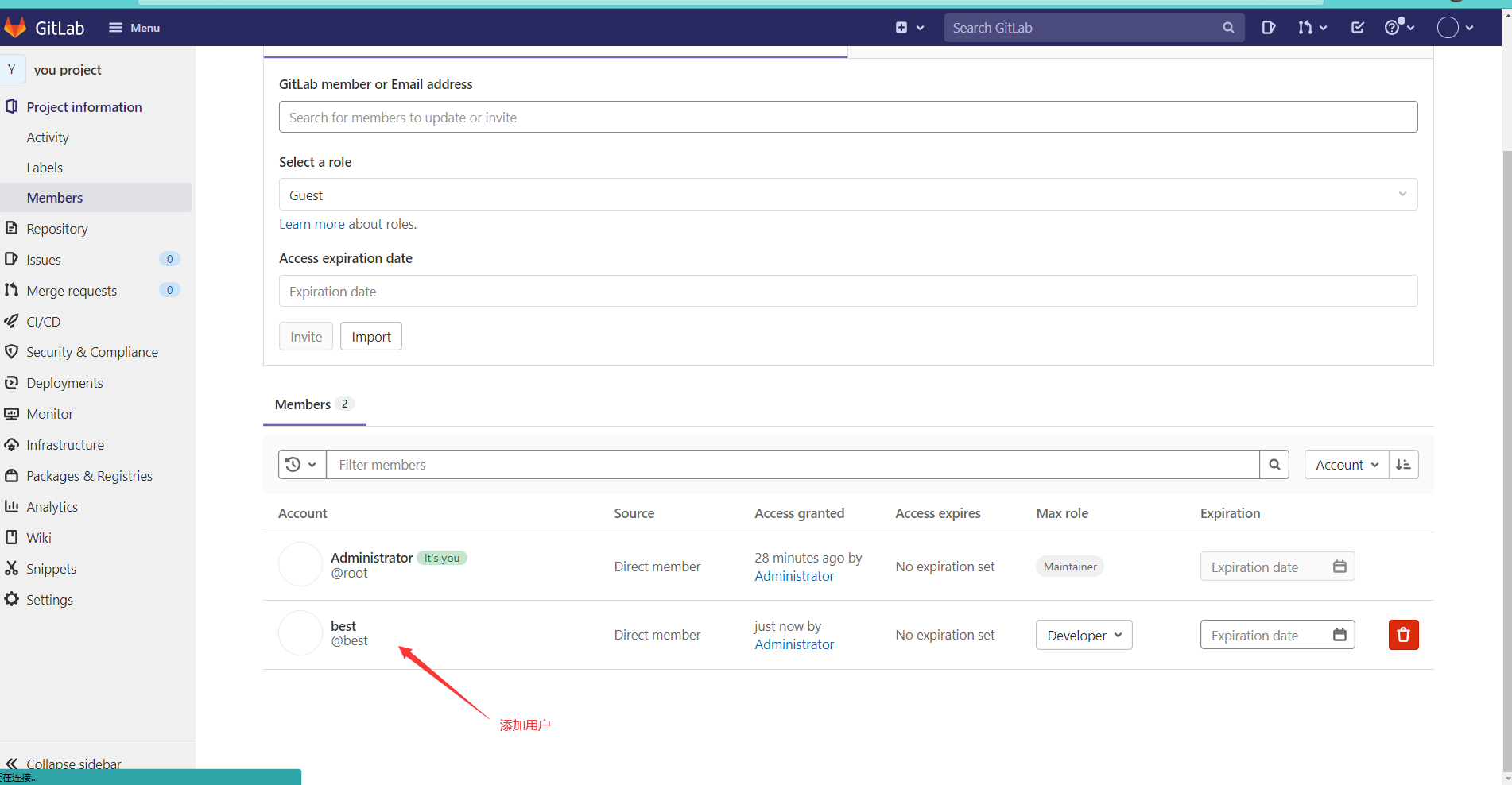
Task: Click the calendar icon for best's expiration date
Action: [1339, 634]
